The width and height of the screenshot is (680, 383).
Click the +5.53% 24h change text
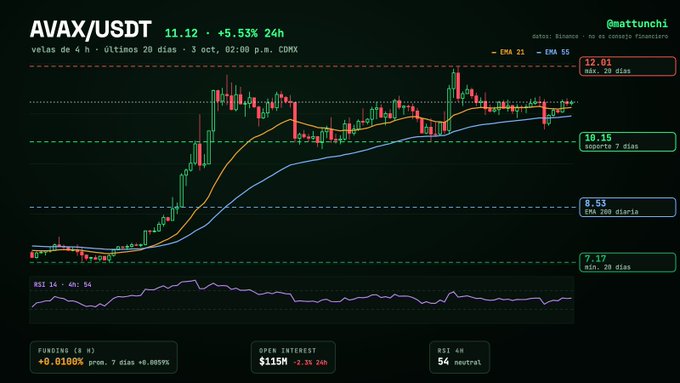click(251, 33)
